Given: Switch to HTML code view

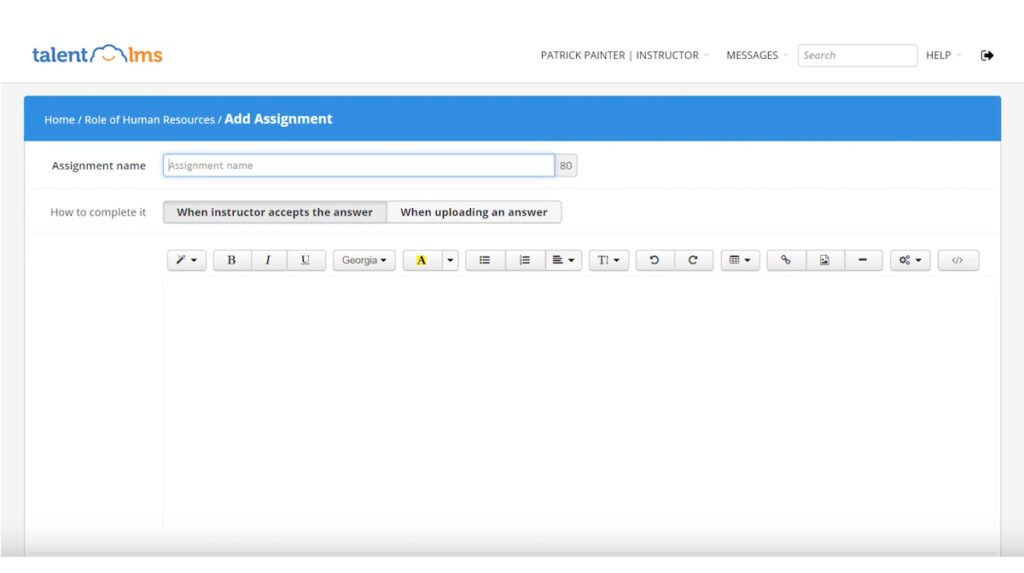Looking at the screenshot, I should pos(957,260).
